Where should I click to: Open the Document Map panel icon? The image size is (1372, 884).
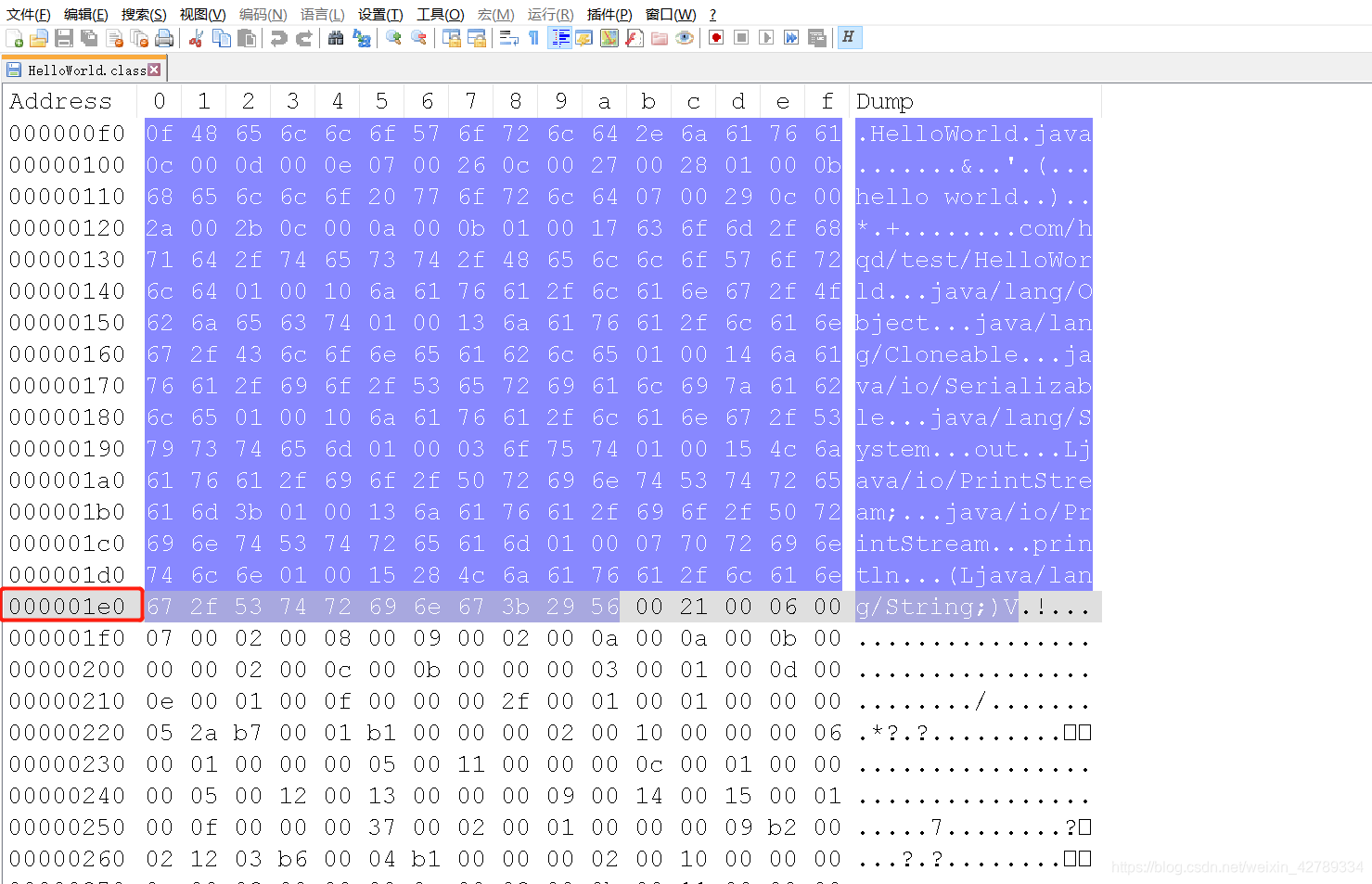tap(609, 38)
